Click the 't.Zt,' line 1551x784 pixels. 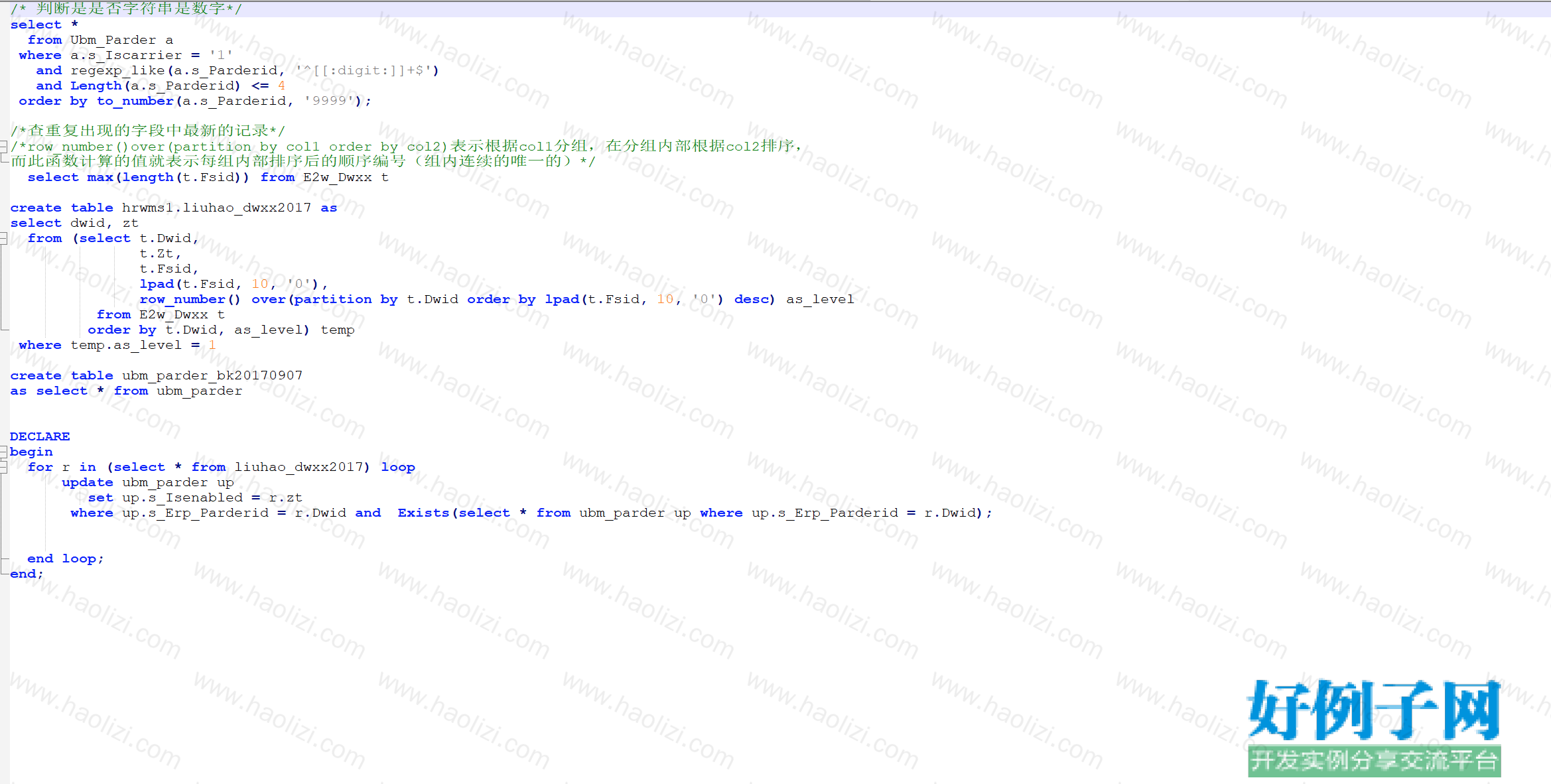161,253
